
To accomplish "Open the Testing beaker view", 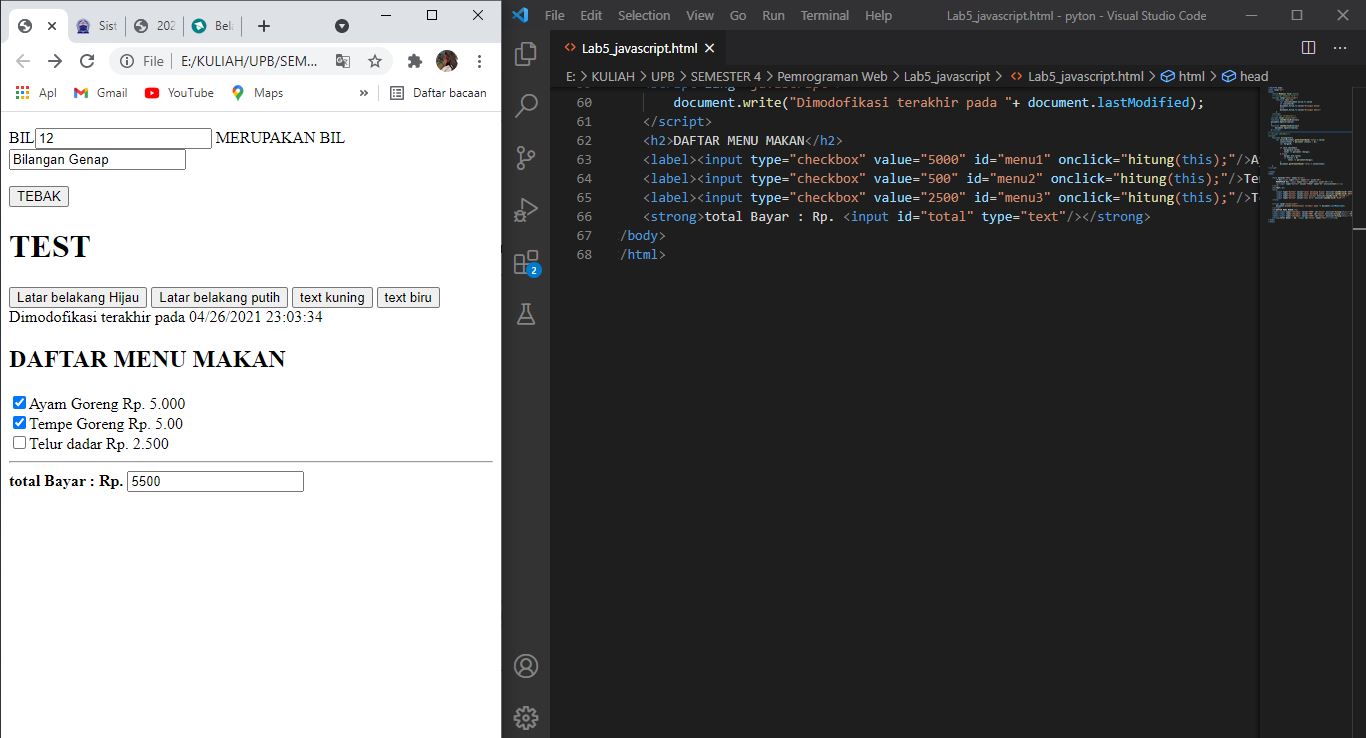I will tap(526, 313).
